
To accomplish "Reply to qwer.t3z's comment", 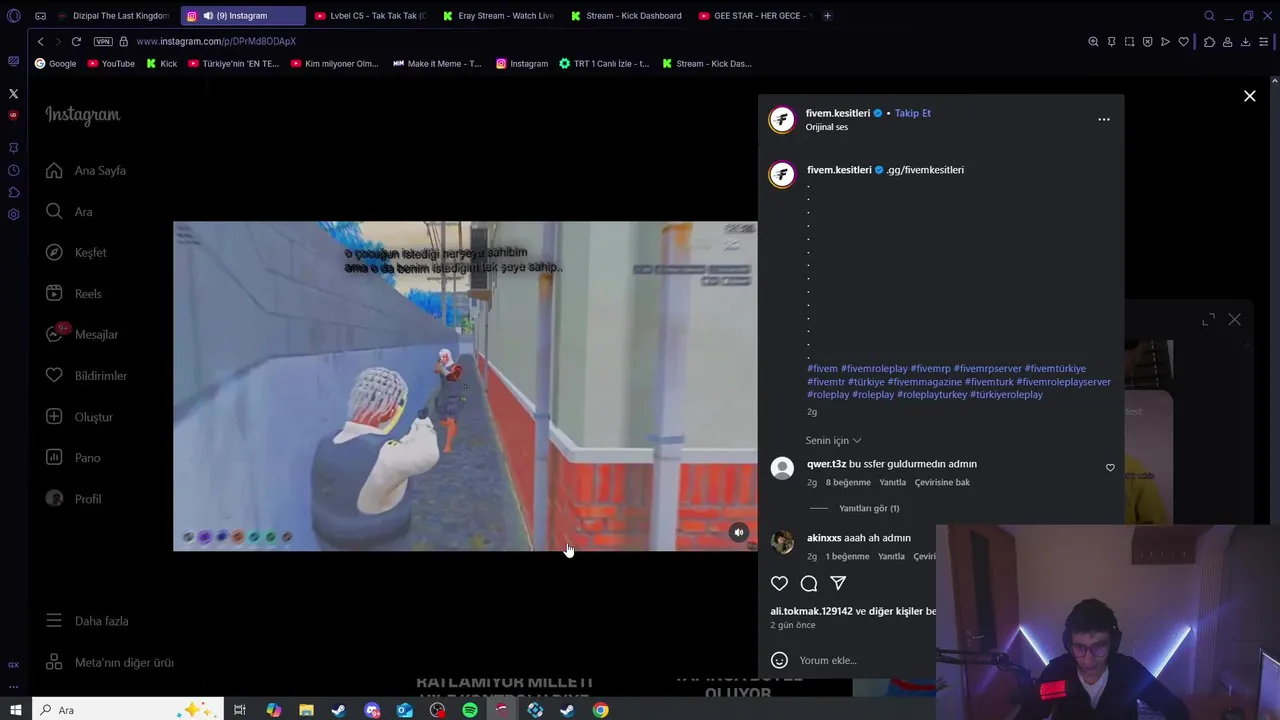I will point(892,482).
